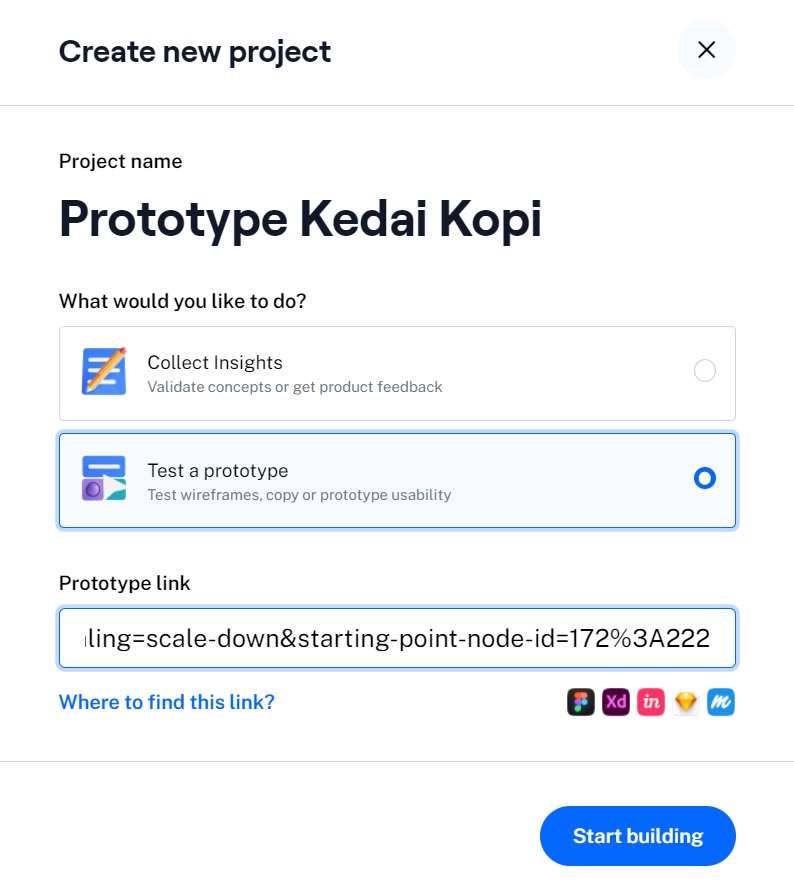Screen dimensions: 794x889
Task: Click the "Create new project" dialog heading
Action: [195, 51]
